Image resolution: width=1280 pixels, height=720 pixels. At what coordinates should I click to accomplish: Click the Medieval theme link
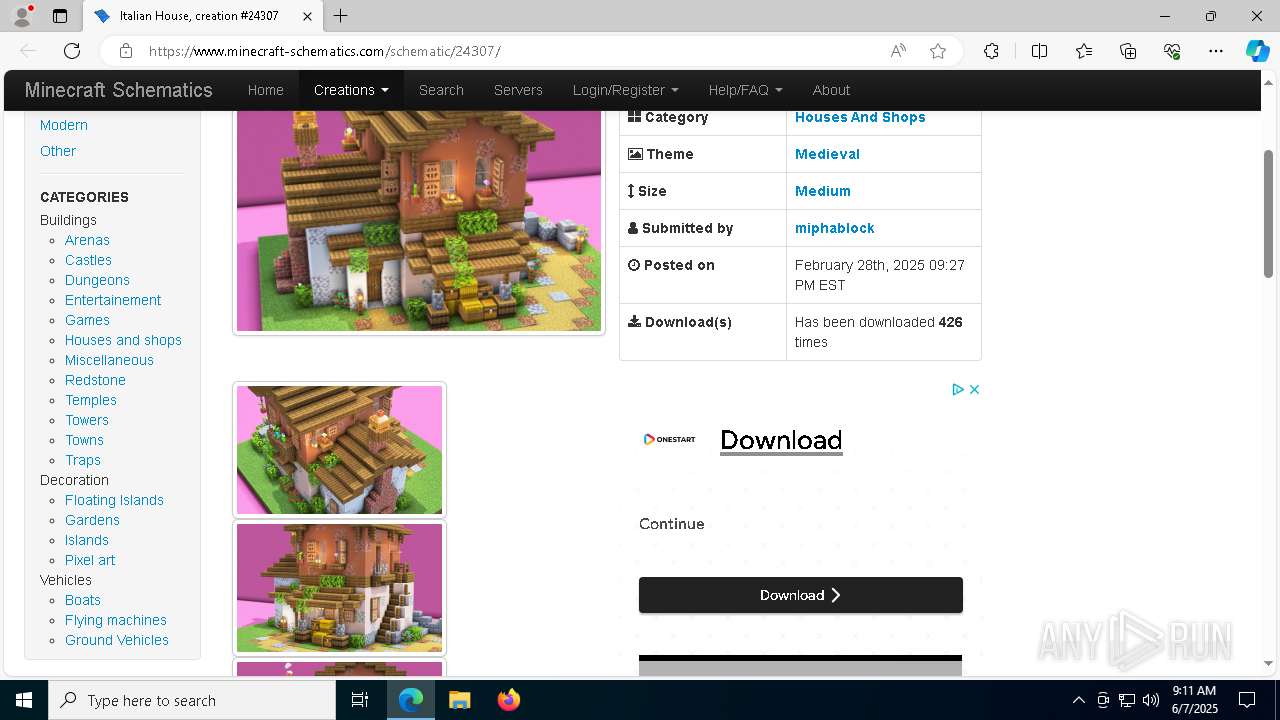pos(827,154)
